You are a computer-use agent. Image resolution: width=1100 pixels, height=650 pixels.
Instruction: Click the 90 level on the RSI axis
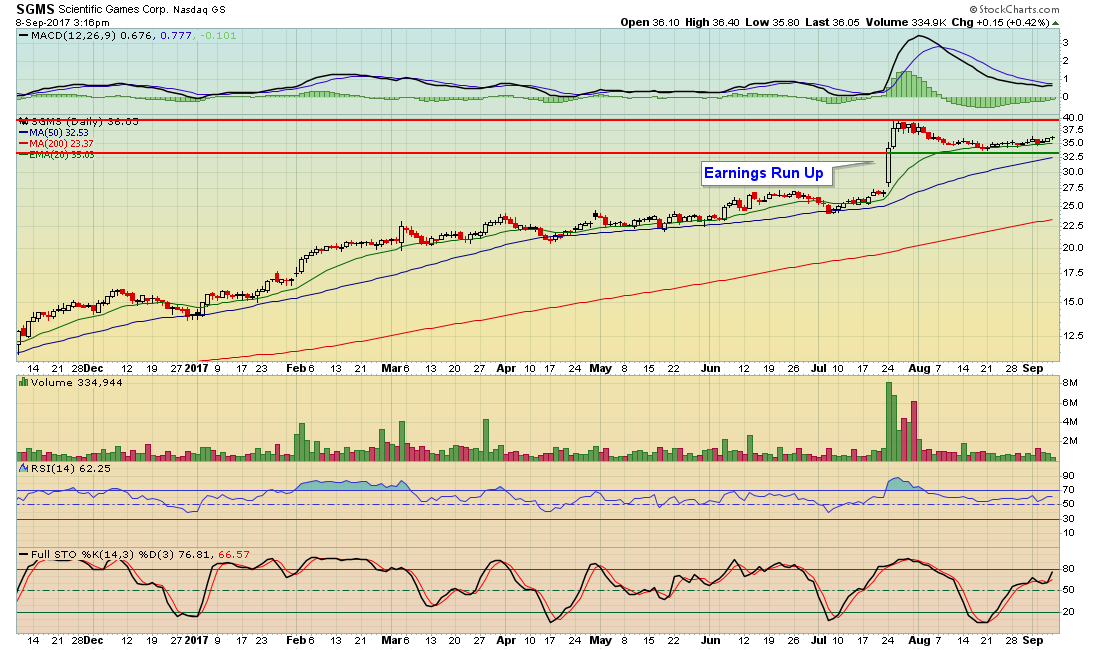pyautogui.click(x=1068, y=475)
